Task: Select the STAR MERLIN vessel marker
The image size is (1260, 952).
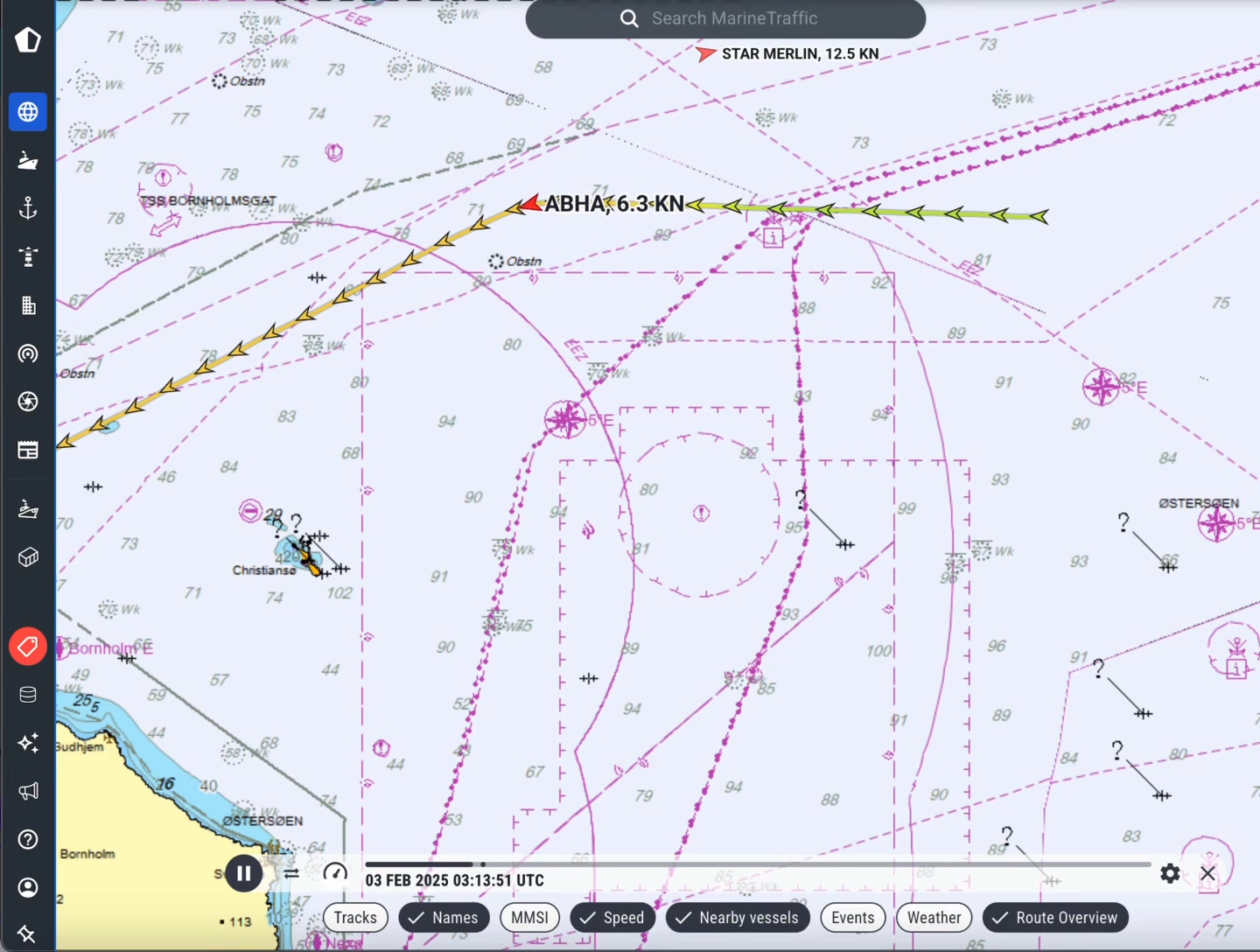Action: point(706,54)
